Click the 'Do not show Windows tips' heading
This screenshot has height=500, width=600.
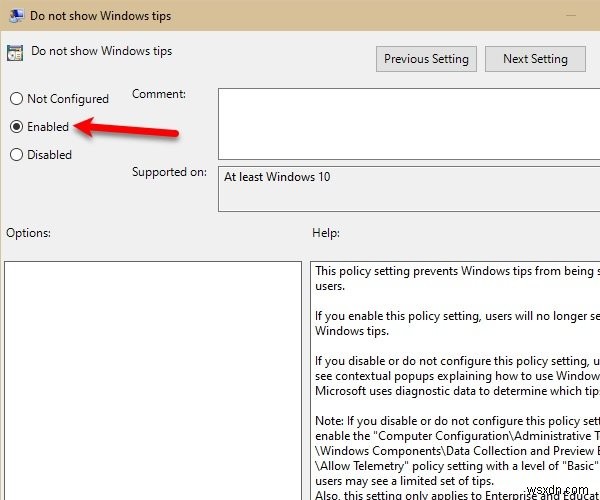coord(101,51)
